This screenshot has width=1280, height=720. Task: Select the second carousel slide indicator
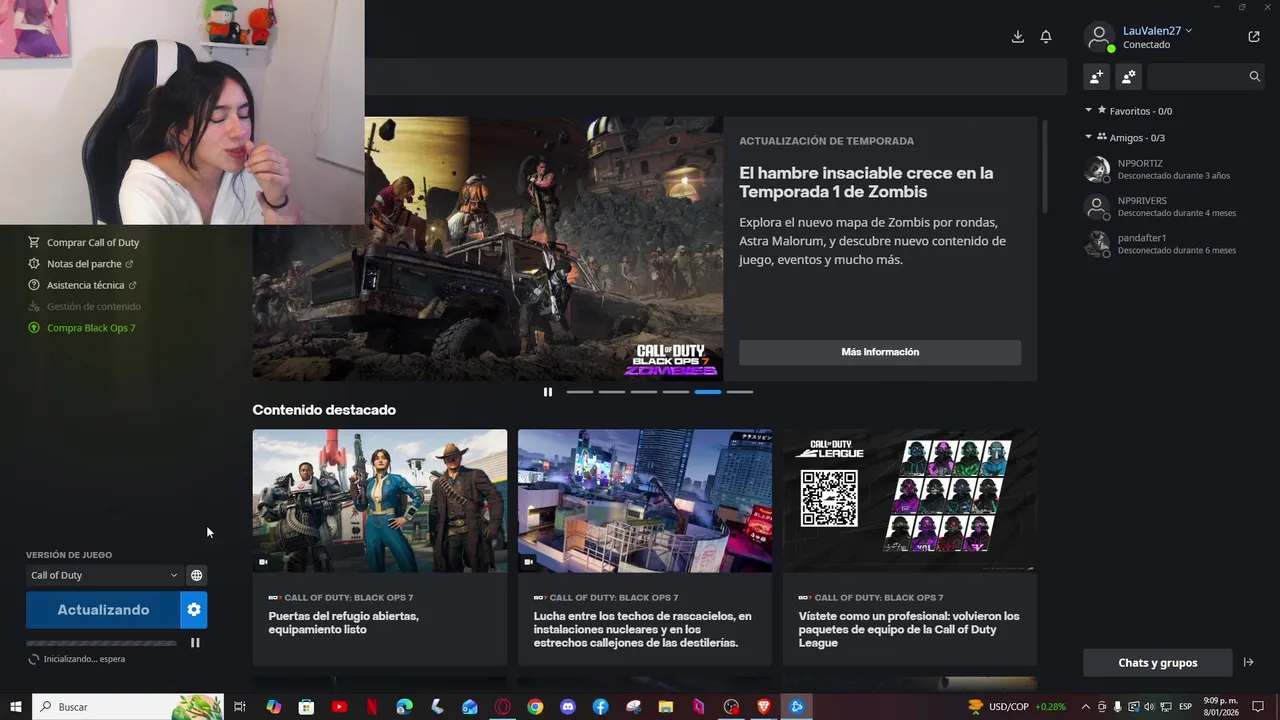click(x=611, y=392)
